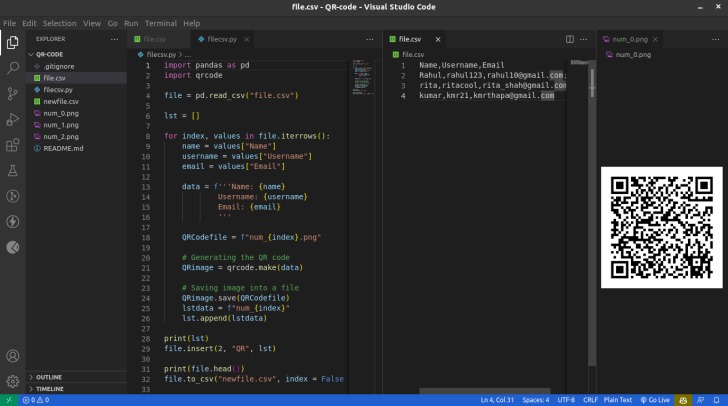Open the Terminal menu

coord(161,23)
